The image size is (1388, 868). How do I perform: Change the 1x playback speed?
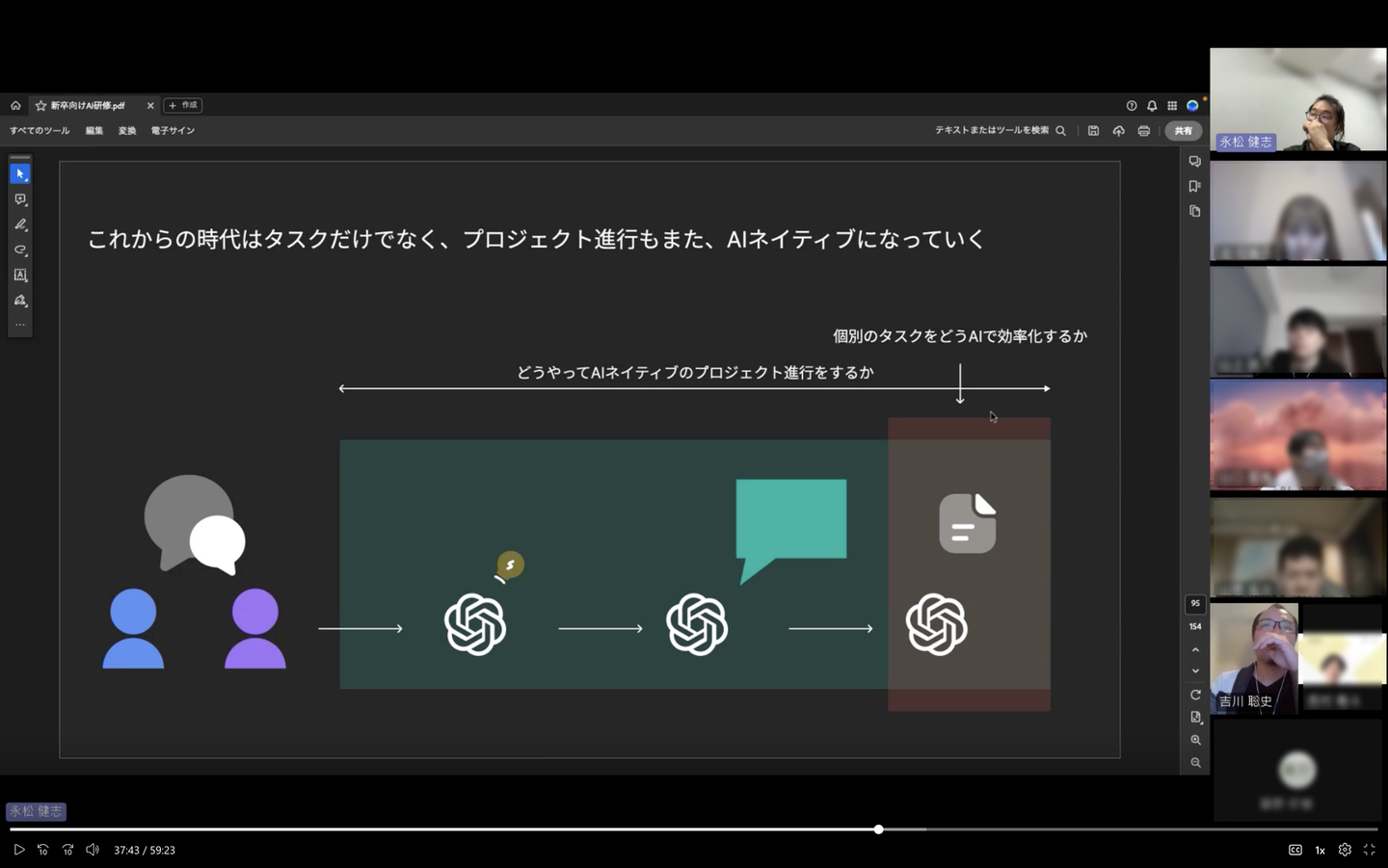(x=1321, y=851)
